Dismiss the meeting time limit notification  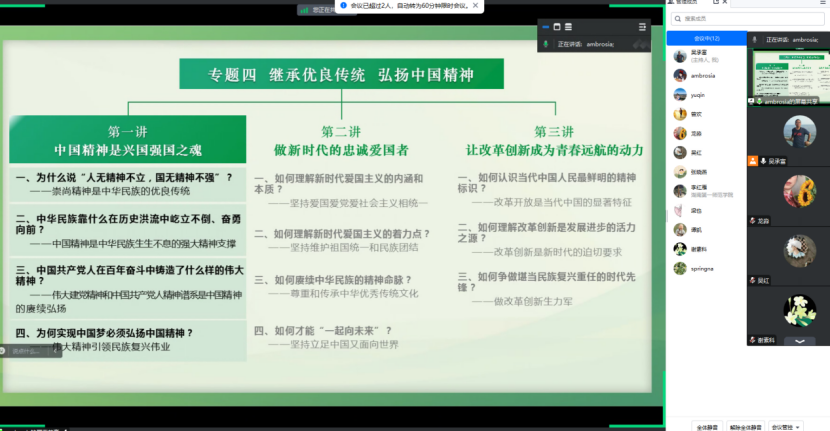(476, 5)
